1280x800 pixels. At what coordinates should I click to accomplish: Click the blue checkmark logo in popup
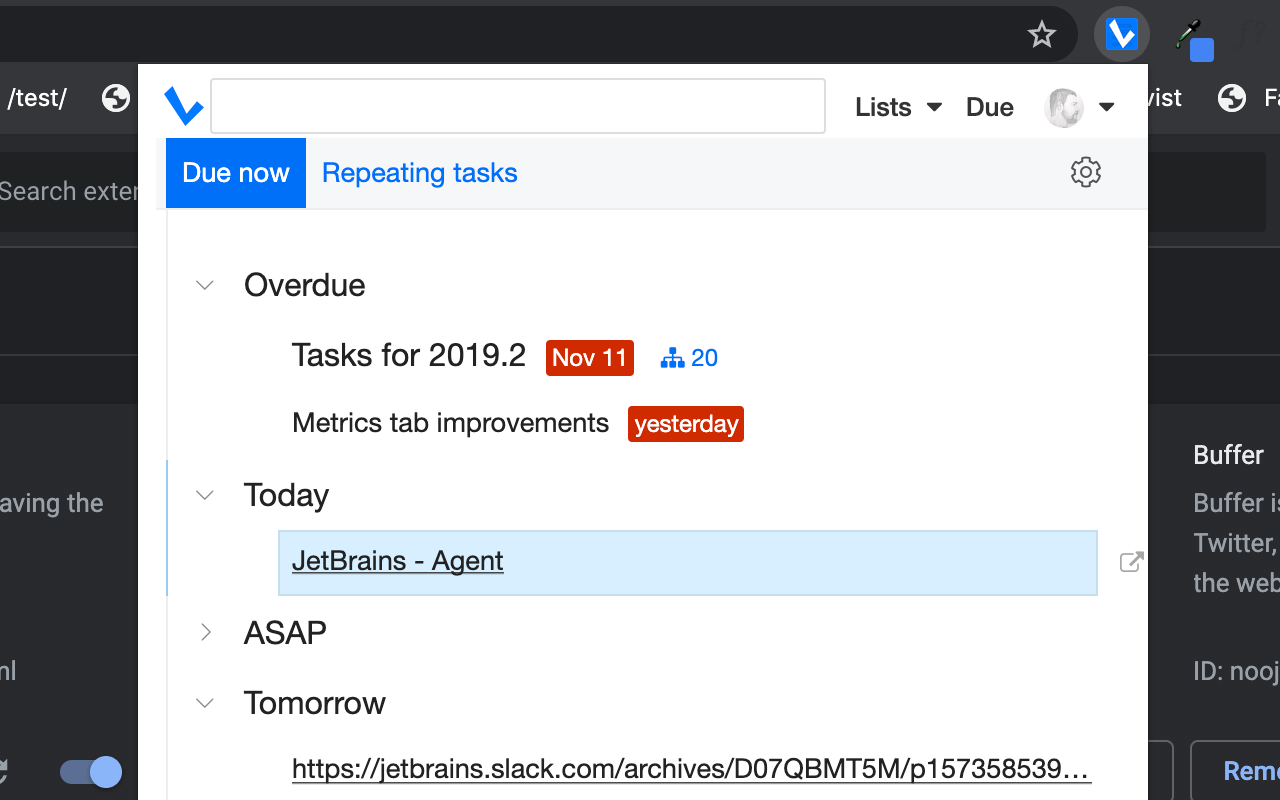pyautogui.click(x=184, y=106)
